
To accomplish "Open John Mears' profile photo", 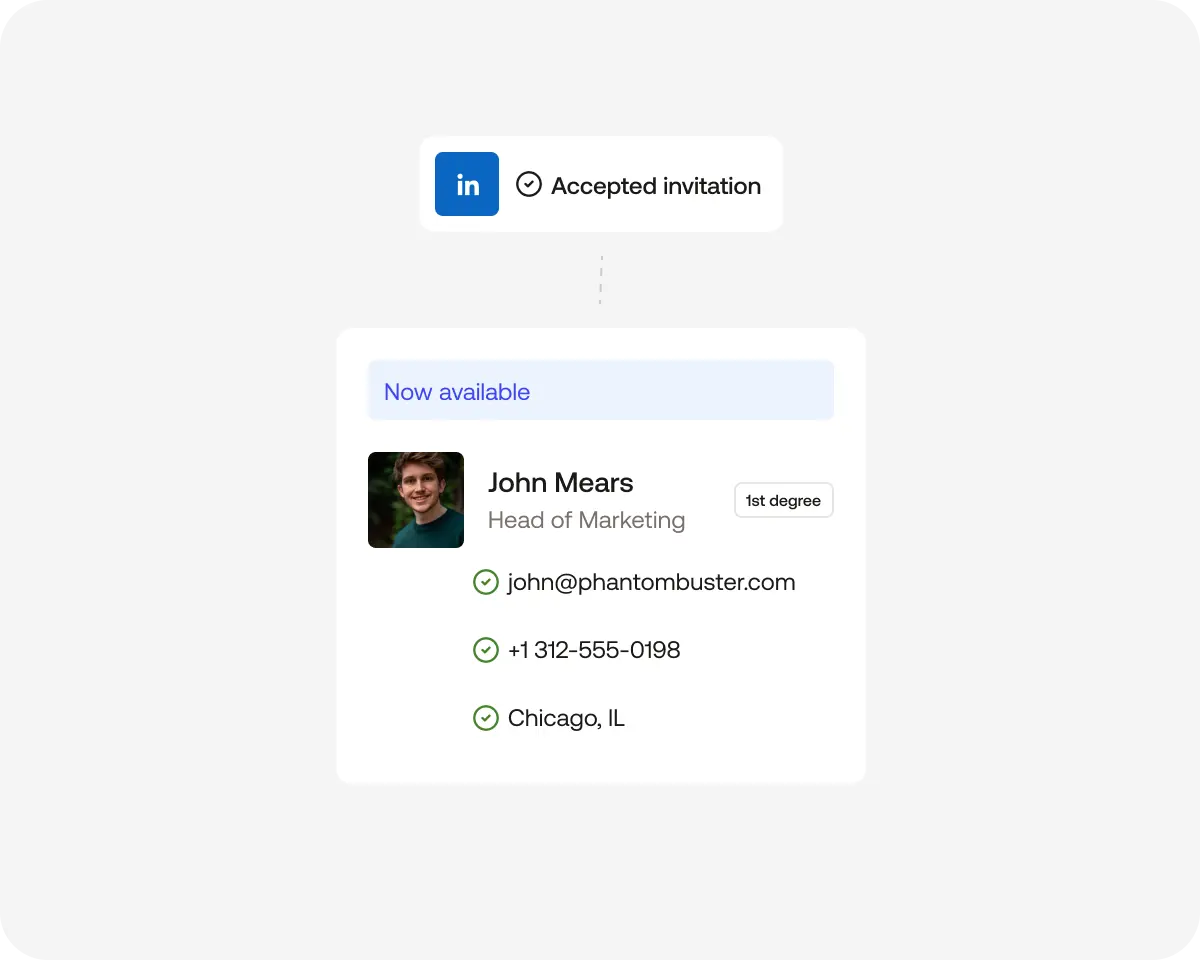I will click(416, 500).
